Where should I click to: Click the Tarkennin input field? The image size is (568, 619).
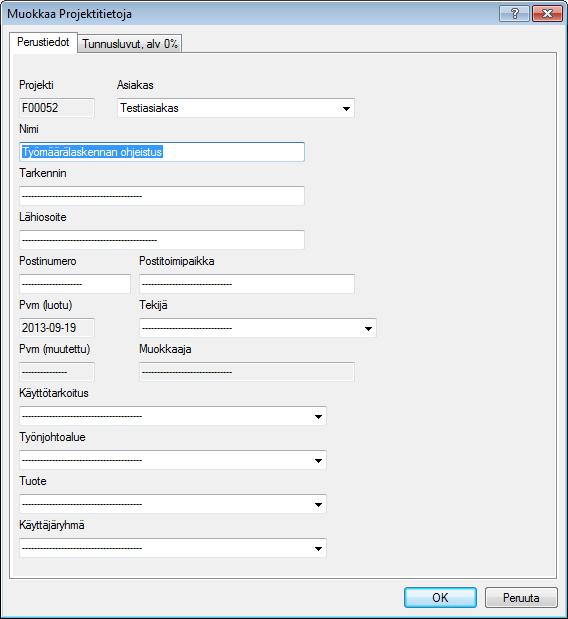click(x=162, y=196)
